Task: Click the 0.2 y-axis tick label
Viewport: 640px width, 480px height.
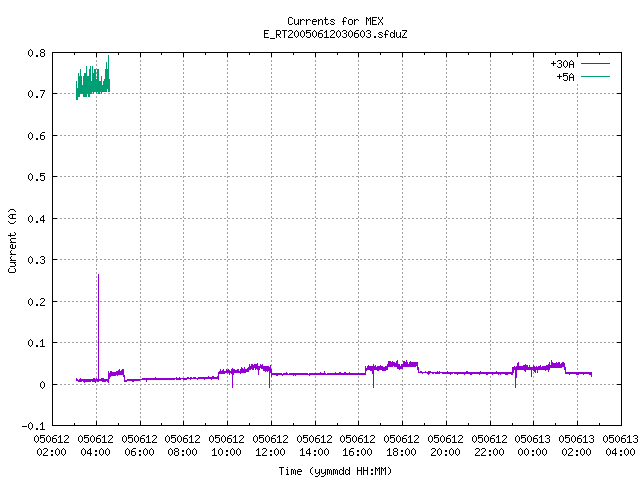Action: [x=36, y=302]
